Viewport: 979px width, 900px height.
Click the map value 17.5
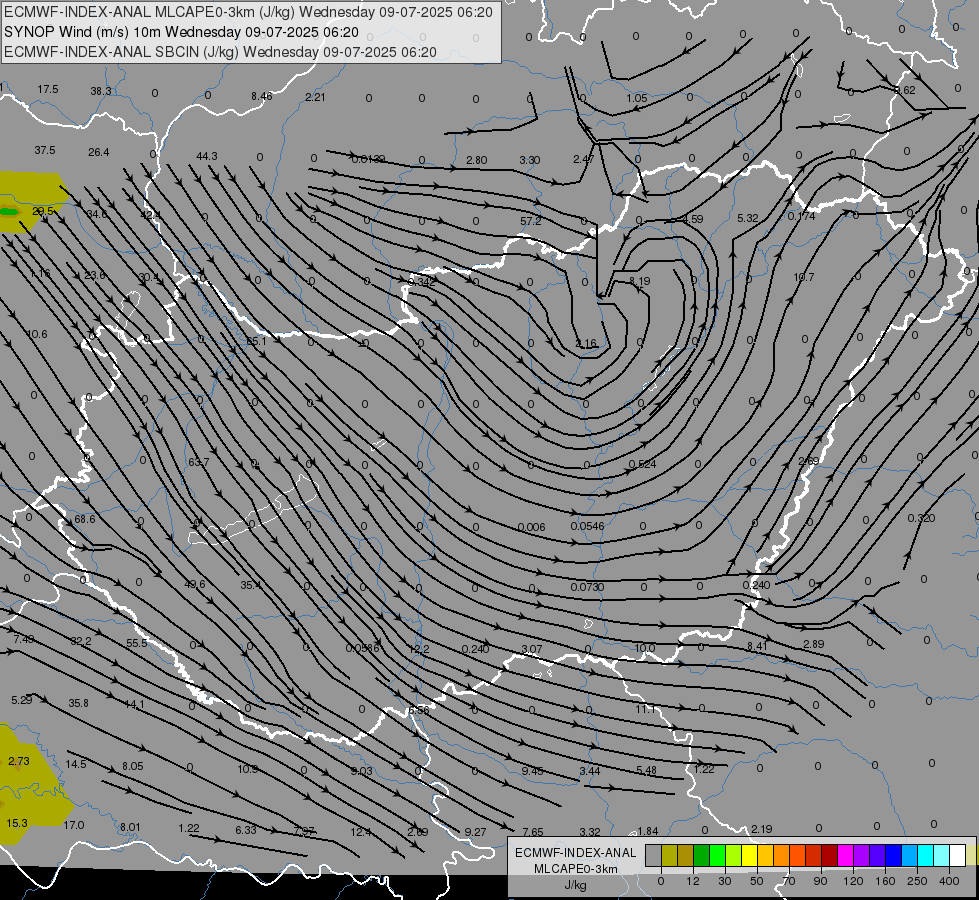(47, 89)
